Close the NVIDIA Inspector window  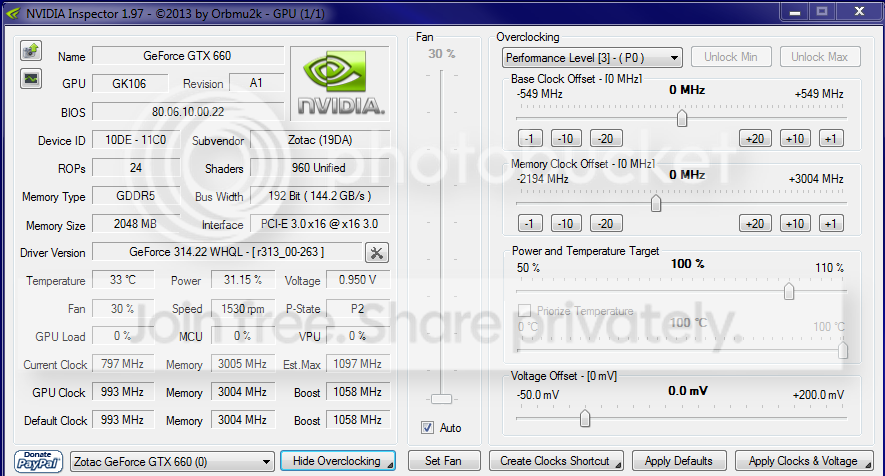click(860, 11)
